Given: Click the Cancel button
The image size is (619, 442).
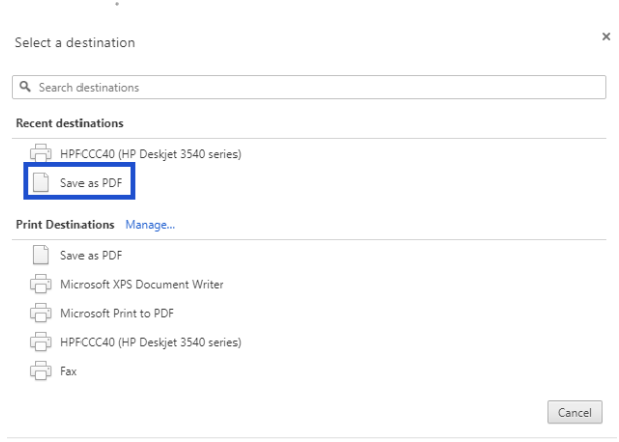Looking at the screenshot, I should pos(575,412).
